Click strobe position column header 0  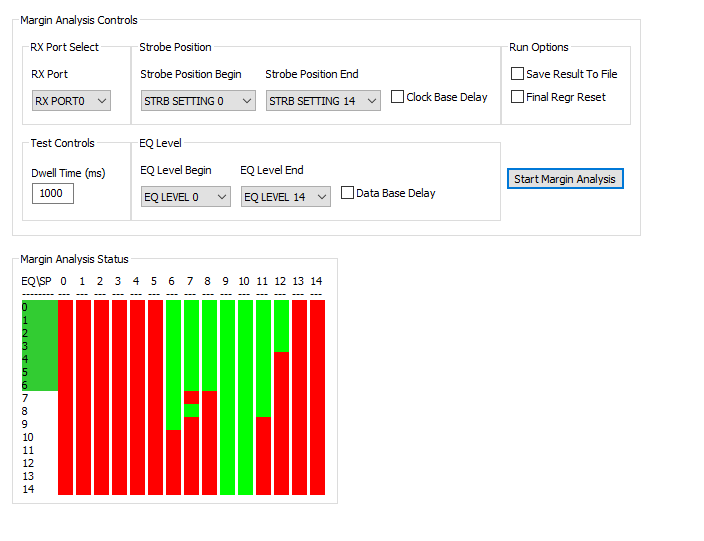[x=63, y=281]
